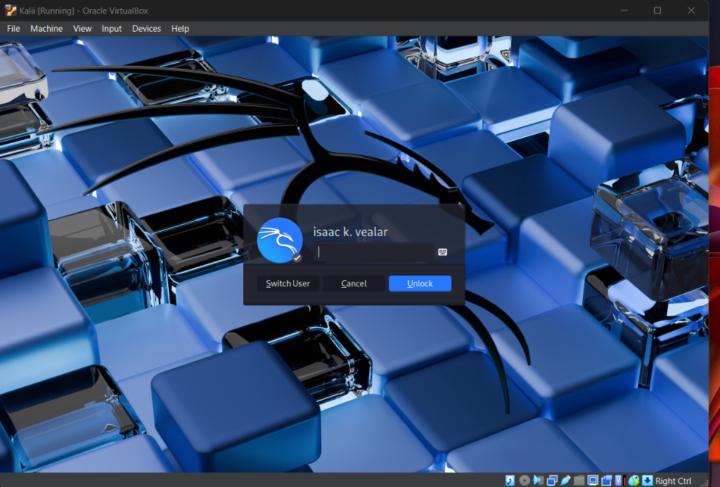Click the Cancel button on lock dialog

pos(354,284)
